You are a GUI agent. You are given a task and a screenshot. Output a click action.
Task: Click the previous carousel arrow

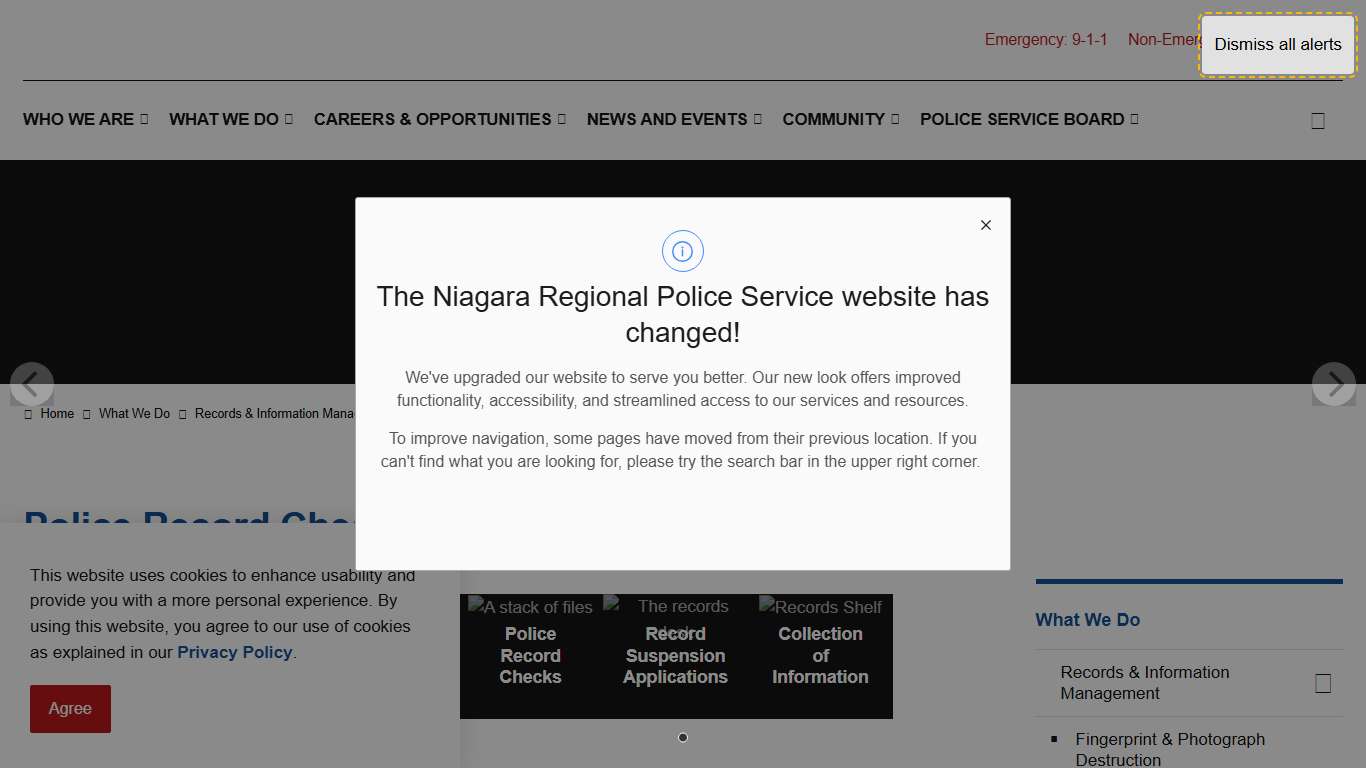coord(32,384)
